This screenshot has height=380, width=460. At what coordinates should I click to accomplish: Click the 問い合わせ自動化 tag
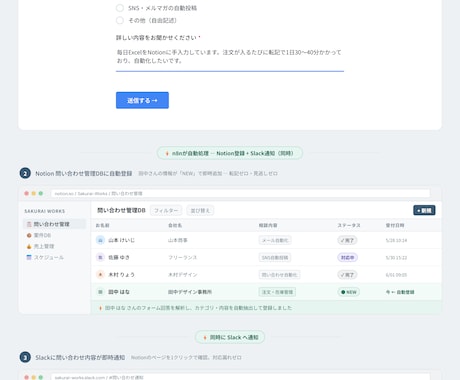pyautogui.click(x=279, y=275)
